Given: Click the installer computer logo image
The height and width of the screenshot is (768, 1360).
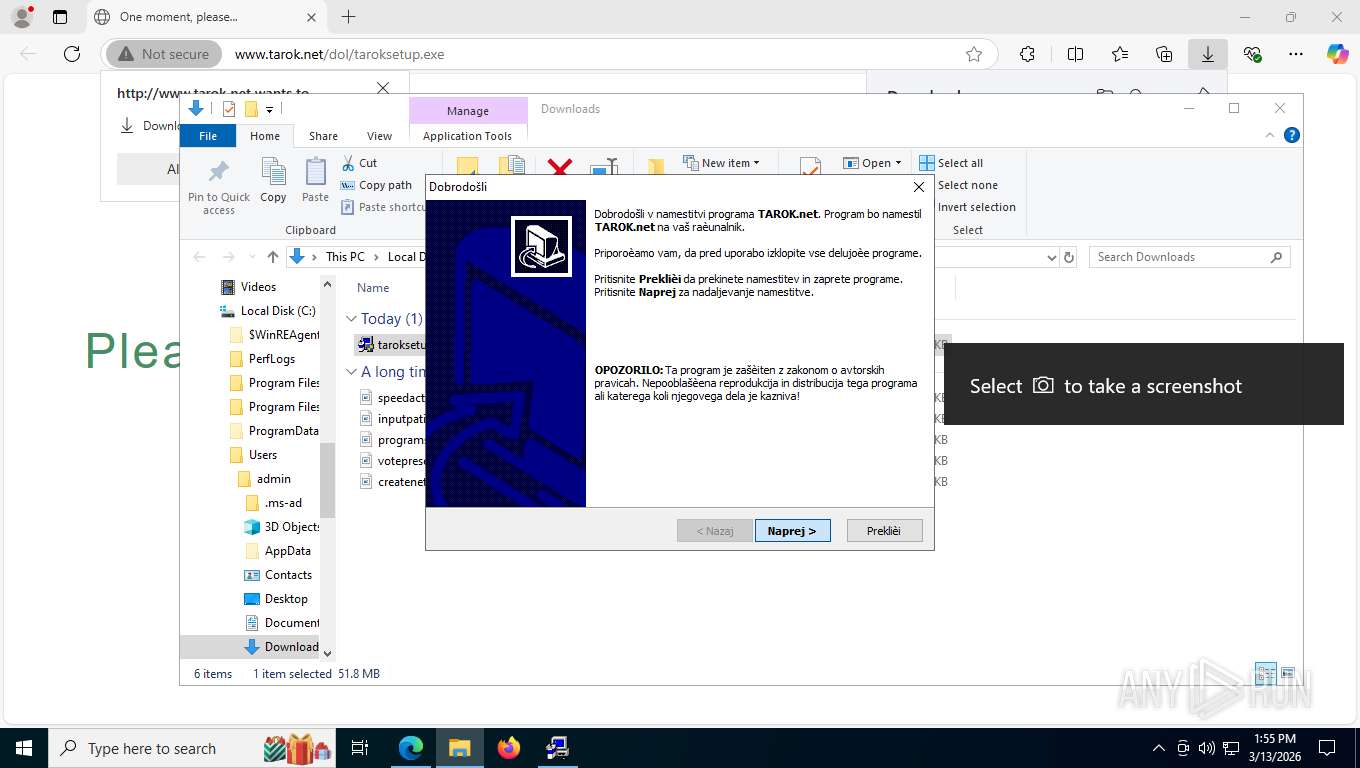Looking at the screenshot, I should (541, 246).
